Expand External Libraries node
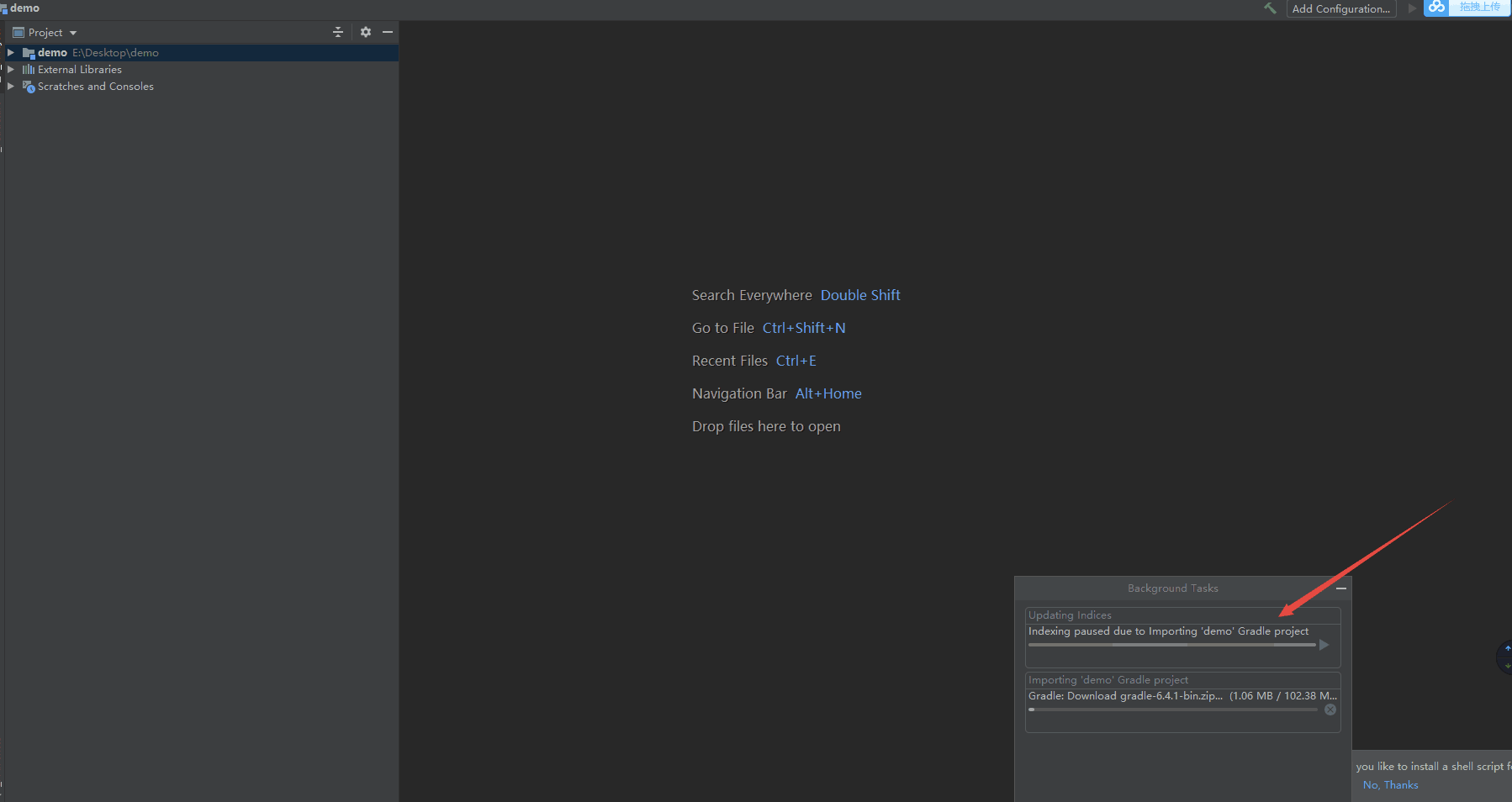This screenshot has height=802, width=1512. coord(11,69)
